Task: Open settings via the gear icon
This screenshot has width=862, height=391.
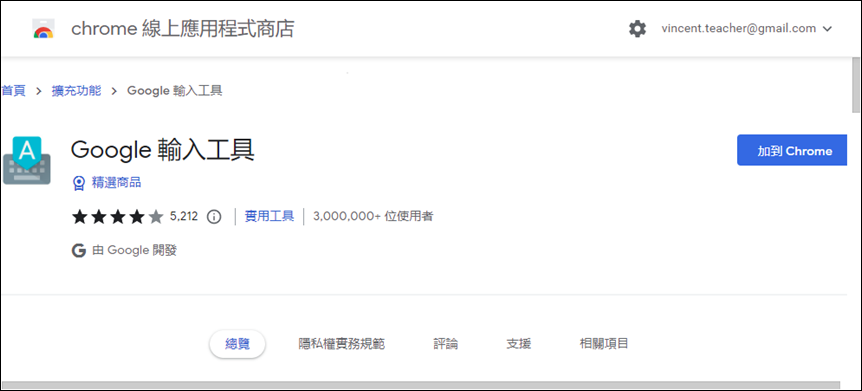Action: (637, 29)
